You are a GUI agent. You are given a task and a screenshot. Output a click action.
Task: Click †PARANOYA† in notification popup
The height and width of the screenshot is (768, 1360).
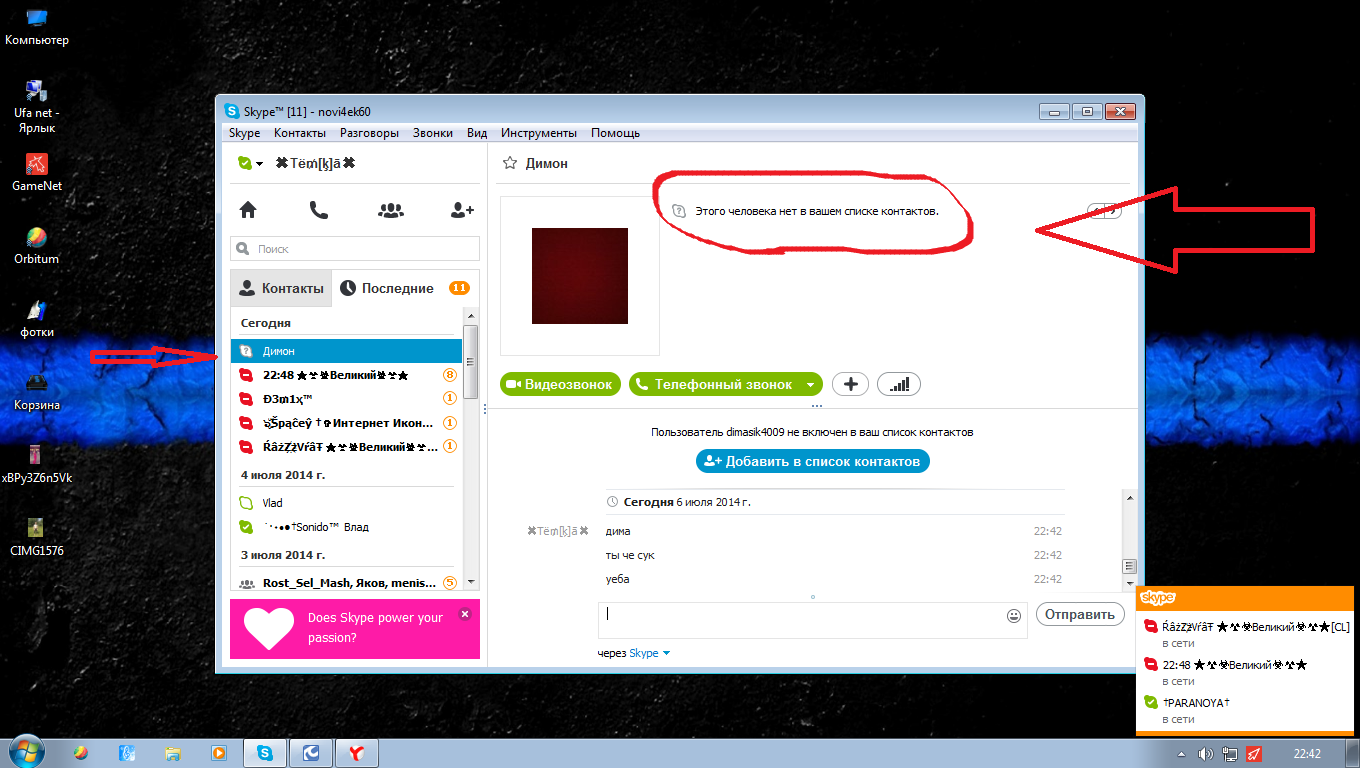(1196, 702)
